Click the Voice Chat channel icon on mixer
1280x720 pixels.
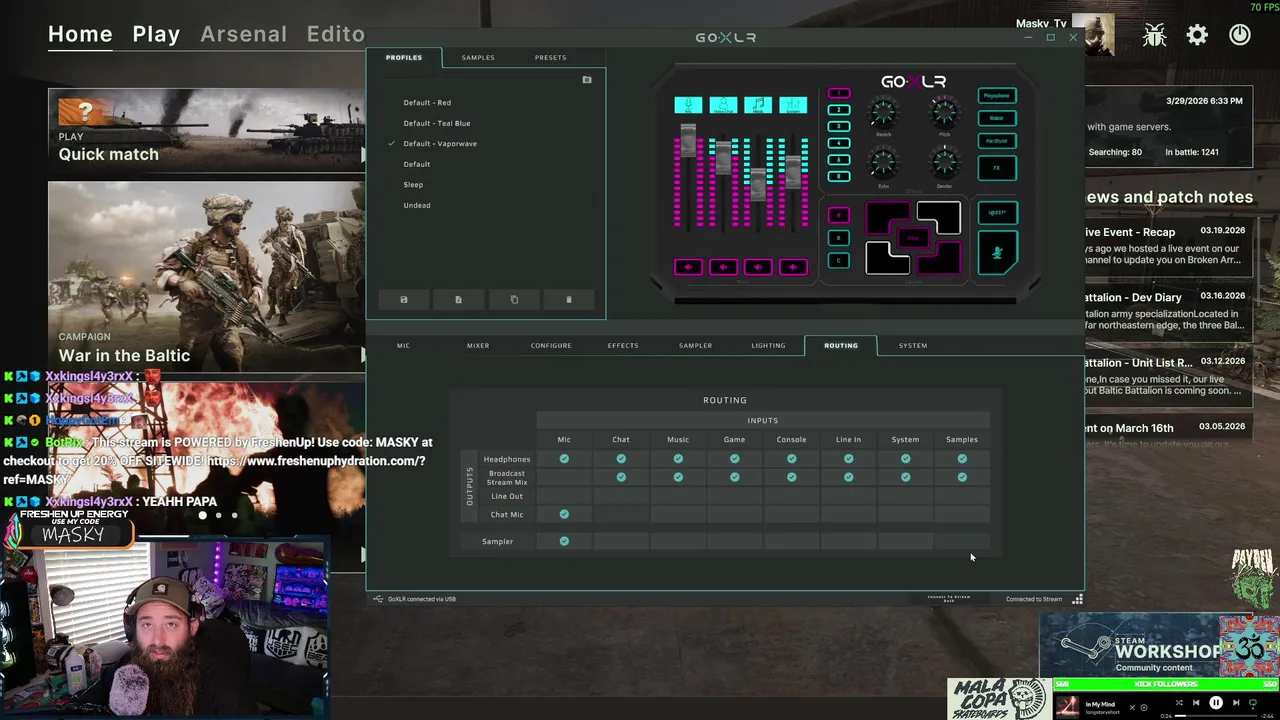(x=723, y=105)
